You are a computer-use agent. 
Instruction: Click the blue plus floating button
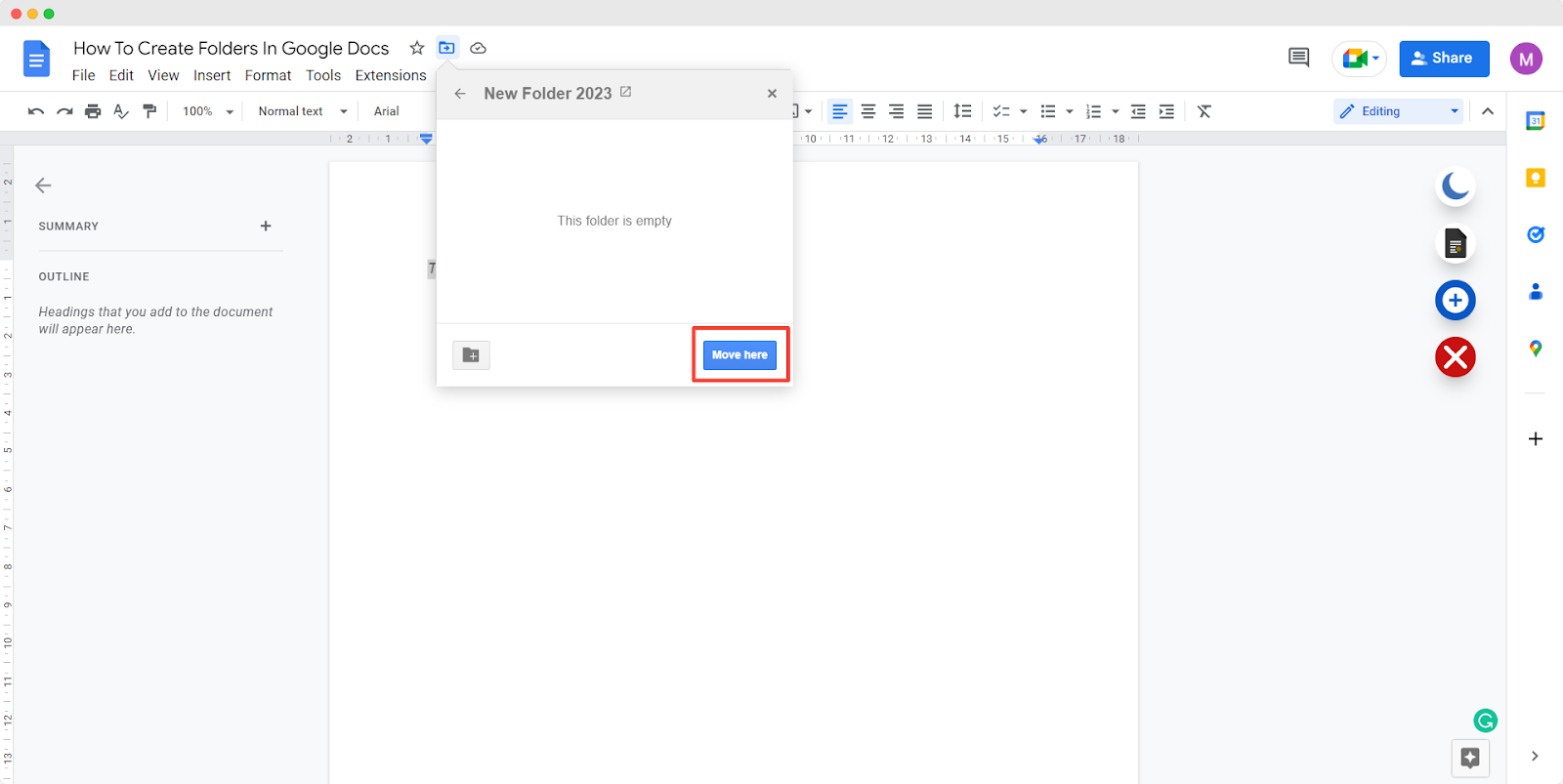(1456, 300)
